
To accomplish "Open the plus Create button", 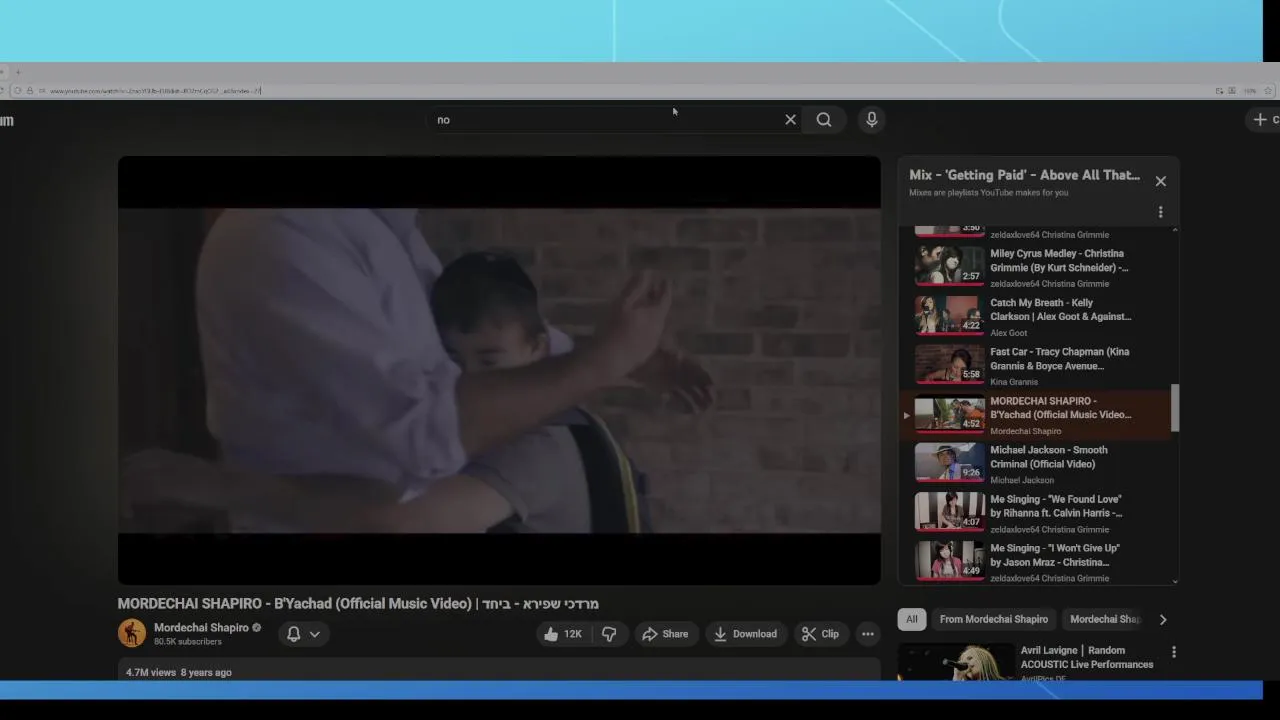I will pyautogui.click(x=1264, y=119).
